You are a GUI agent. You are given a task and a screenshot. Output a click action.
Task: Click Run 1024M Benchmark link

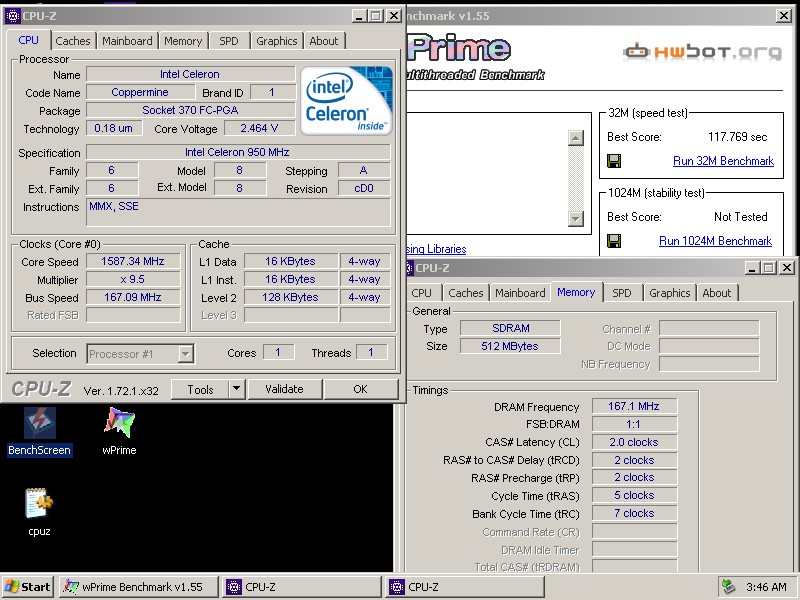(715, 241)
